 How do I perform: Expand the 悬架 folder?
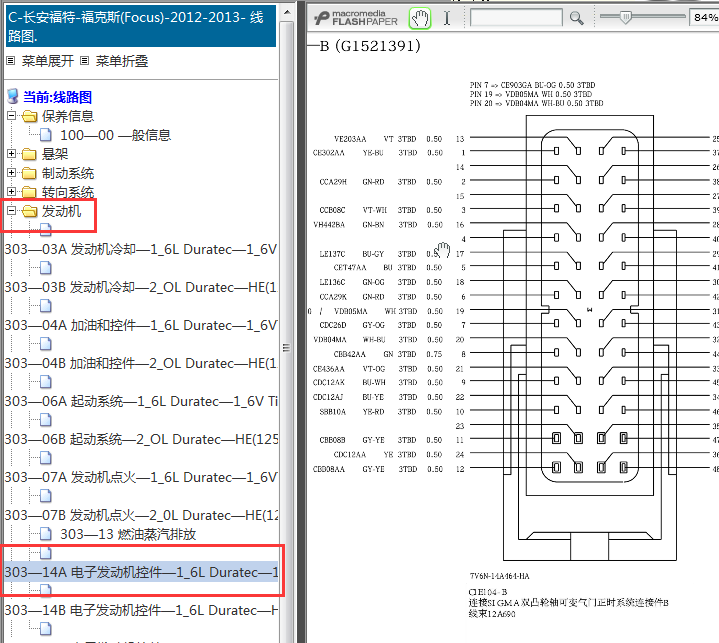(x=11, y=154)
